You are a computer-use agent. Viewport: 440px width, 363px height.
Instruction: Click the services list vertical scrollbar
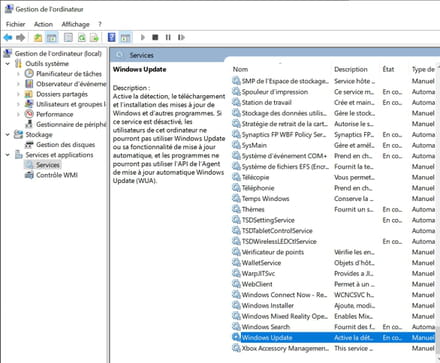click(x=438, y=340)
